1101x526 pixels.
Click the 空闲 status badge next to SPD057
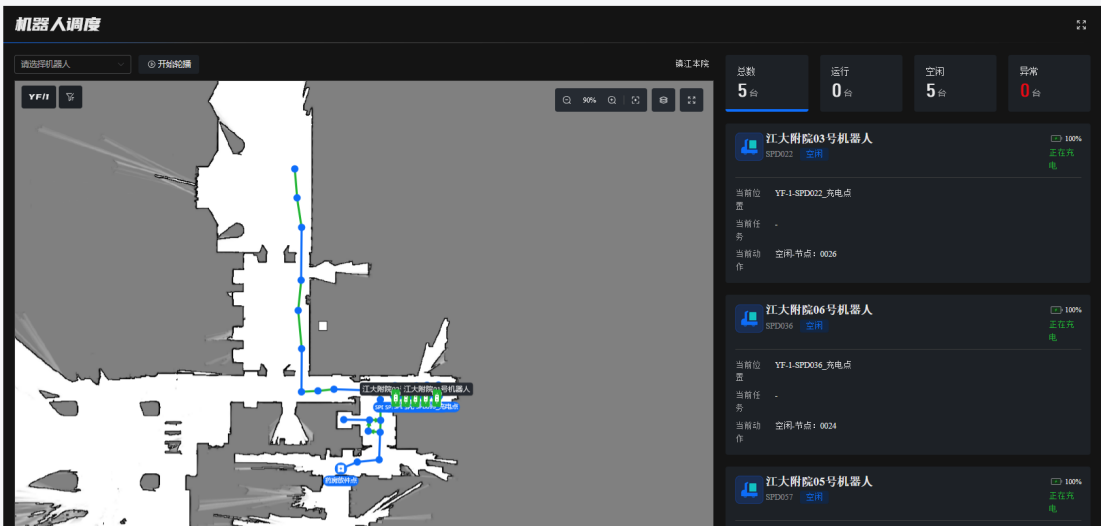coord(814,497)
